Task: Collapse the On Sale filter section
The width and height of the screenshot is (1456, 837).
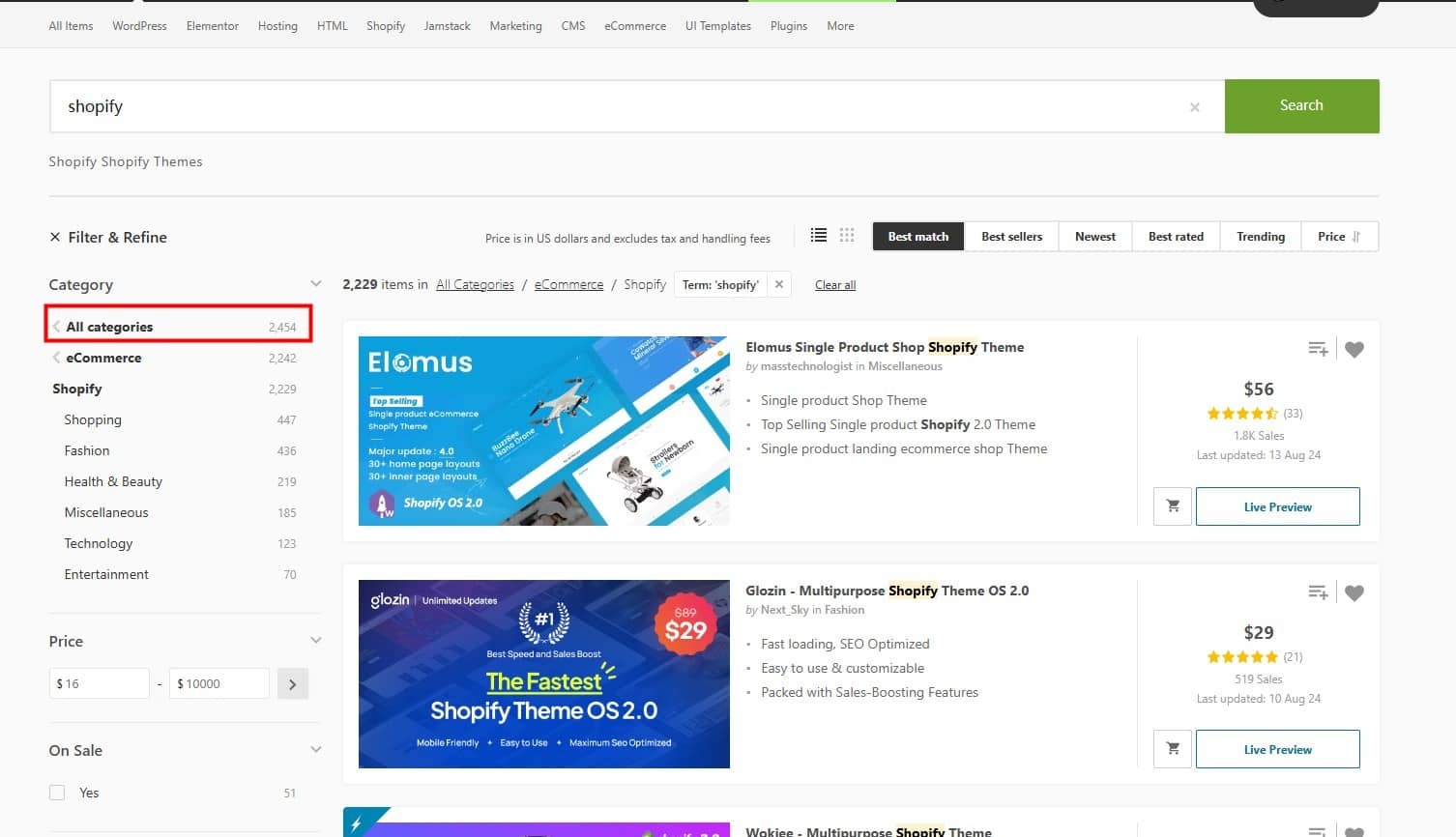Action: tap(315, 750)
